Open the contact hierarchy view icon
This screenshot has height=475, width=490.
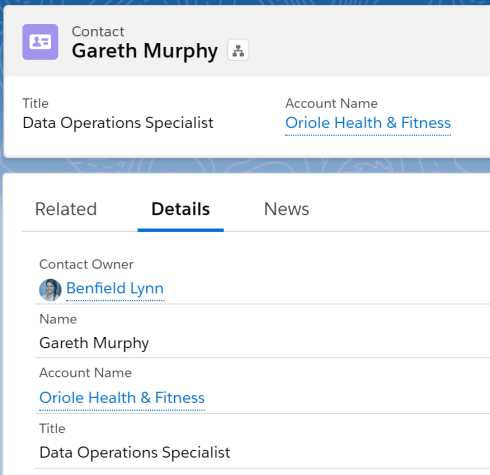(x=238, y=50)
